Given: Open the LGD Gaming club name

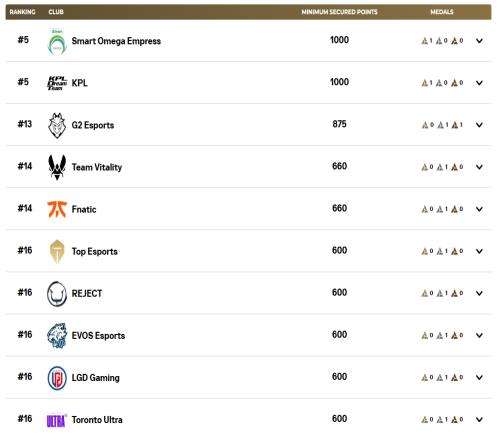Looking at the screenshot, I should point(96,378).
